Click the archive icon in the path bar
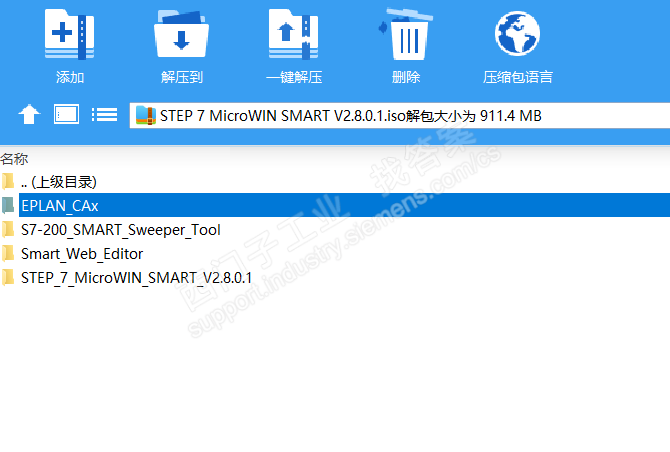Image resolution: width=670 pixels, height=452 pixels. (x=145, y=115)
